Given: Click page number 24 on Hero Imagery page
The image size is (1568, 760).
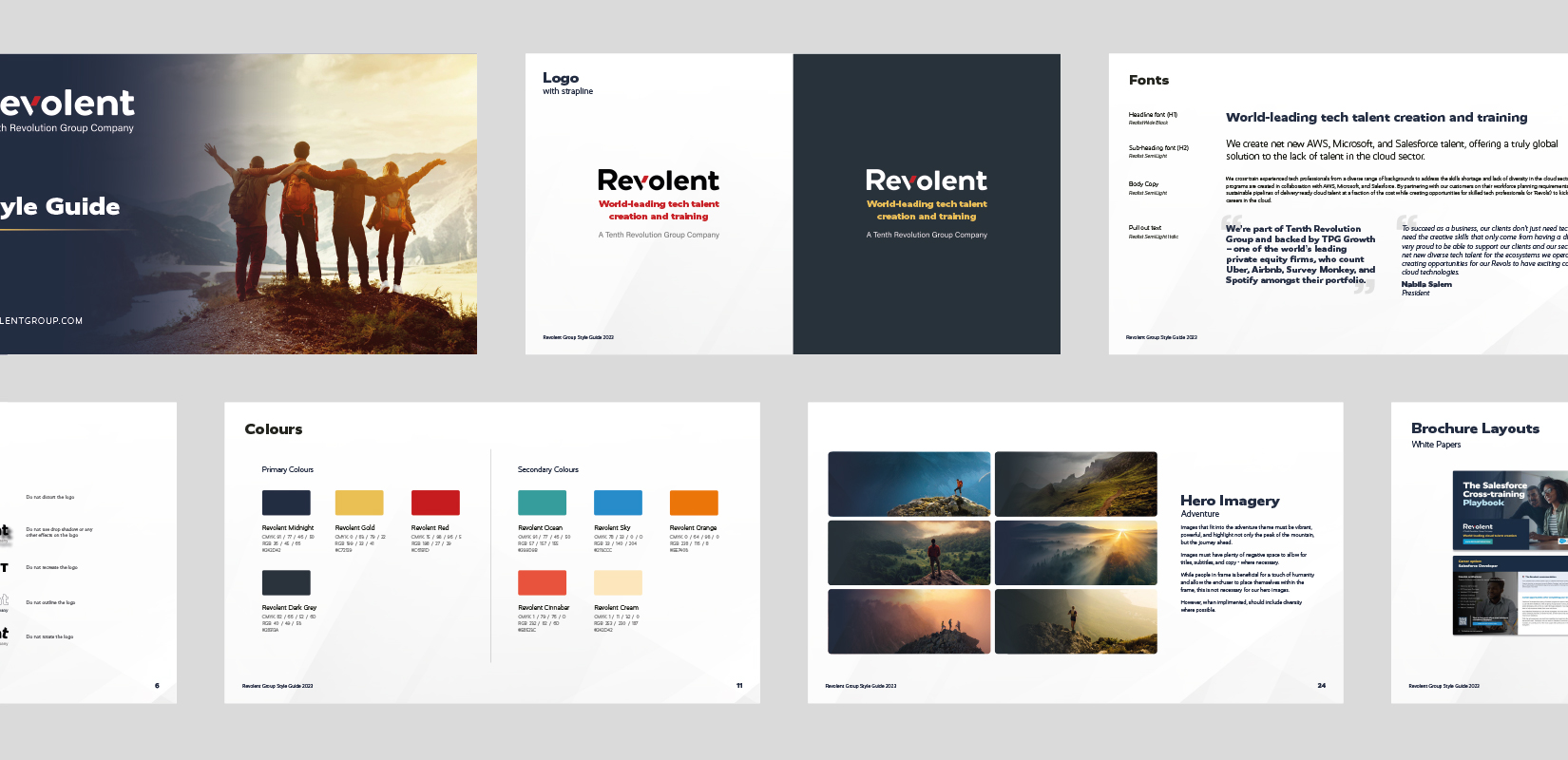Looking at the screenshot, I should 1321,685.
